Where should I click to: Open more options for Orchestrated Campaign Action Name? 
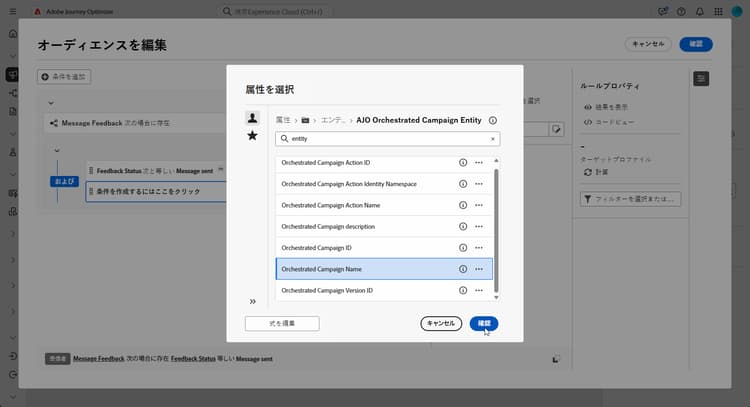[479, 205]
